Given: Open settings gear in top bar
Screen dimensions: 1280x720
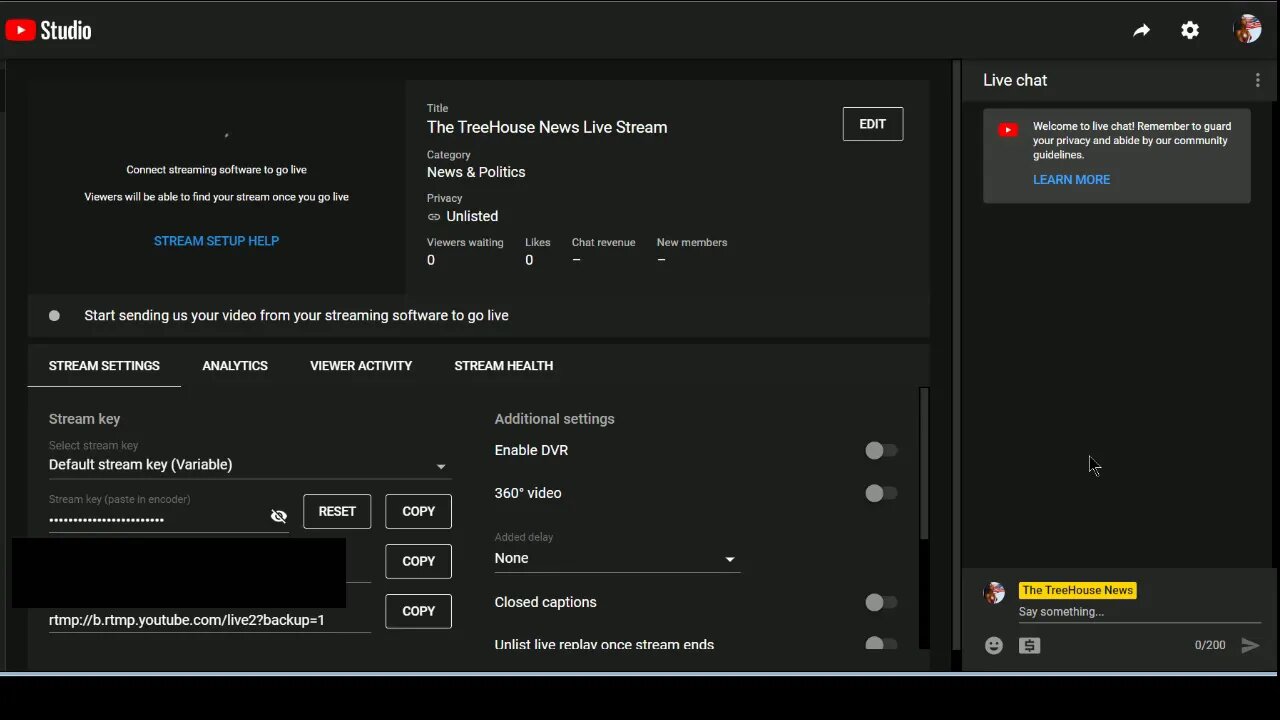Looking at the screenshot, I should pos(1190,30).
